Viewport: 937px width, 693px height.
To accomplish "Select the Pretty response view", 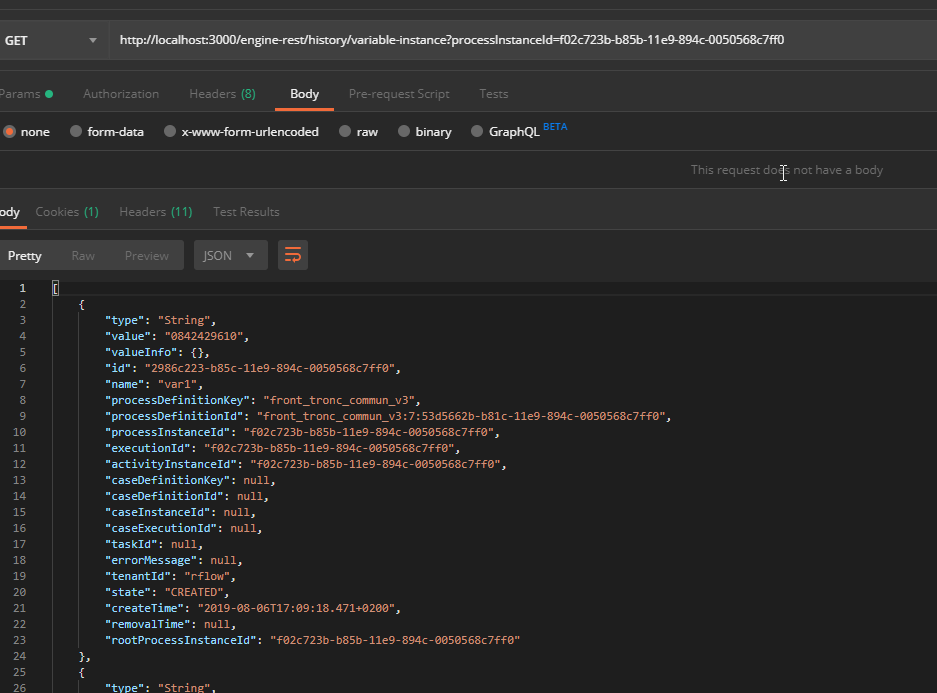I will tap(25, 256).
